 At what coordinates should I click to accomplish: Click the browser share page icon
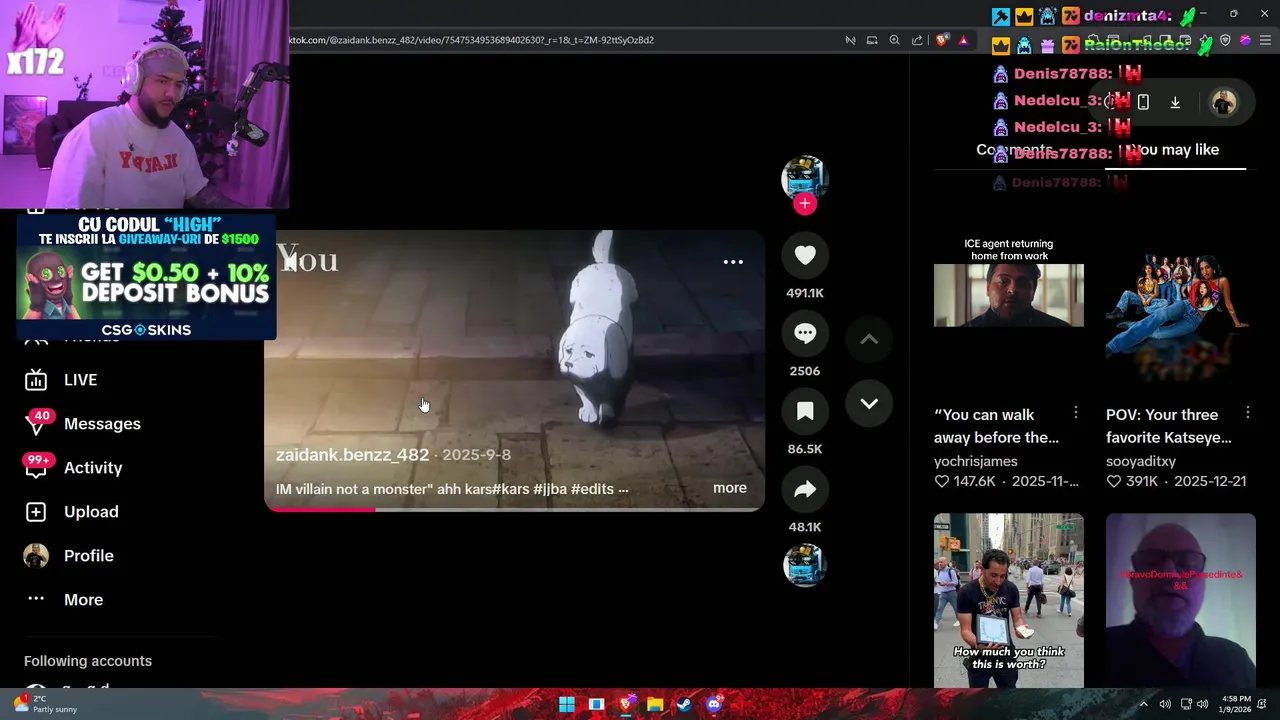(x=917, y=40)
